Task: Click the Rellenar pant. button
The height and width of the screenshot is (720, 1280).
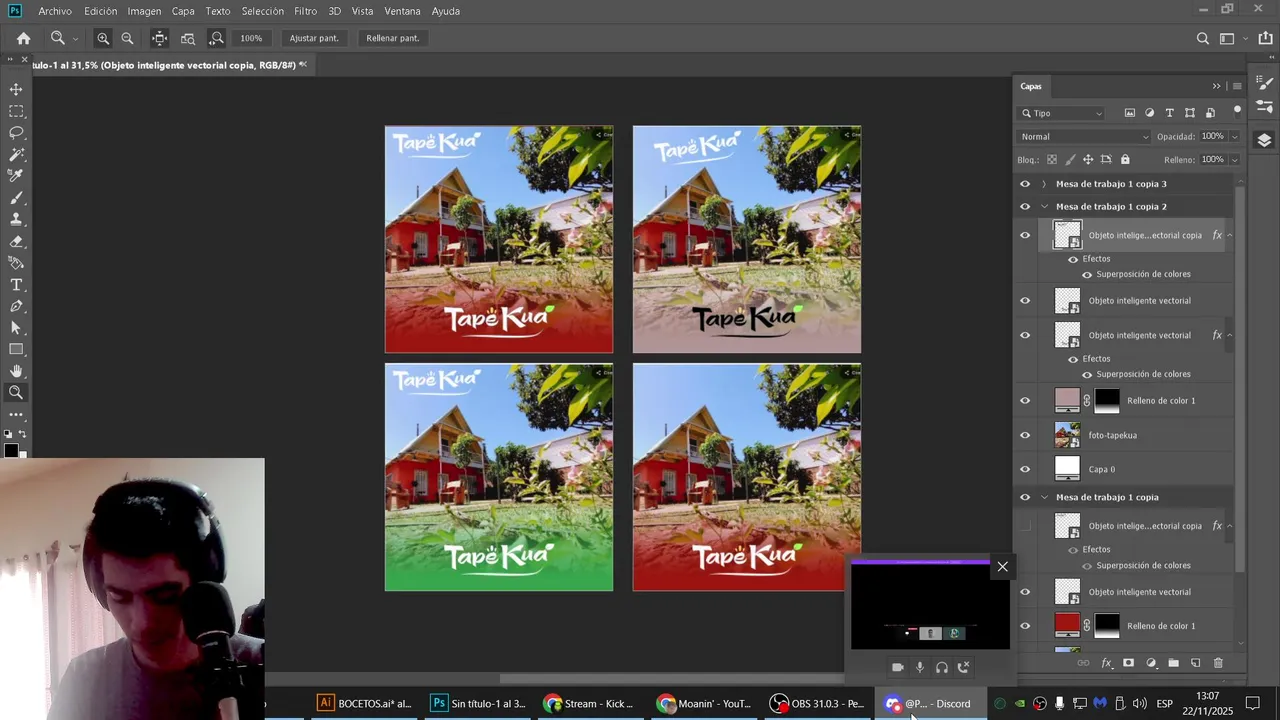Action: [393, 38]
